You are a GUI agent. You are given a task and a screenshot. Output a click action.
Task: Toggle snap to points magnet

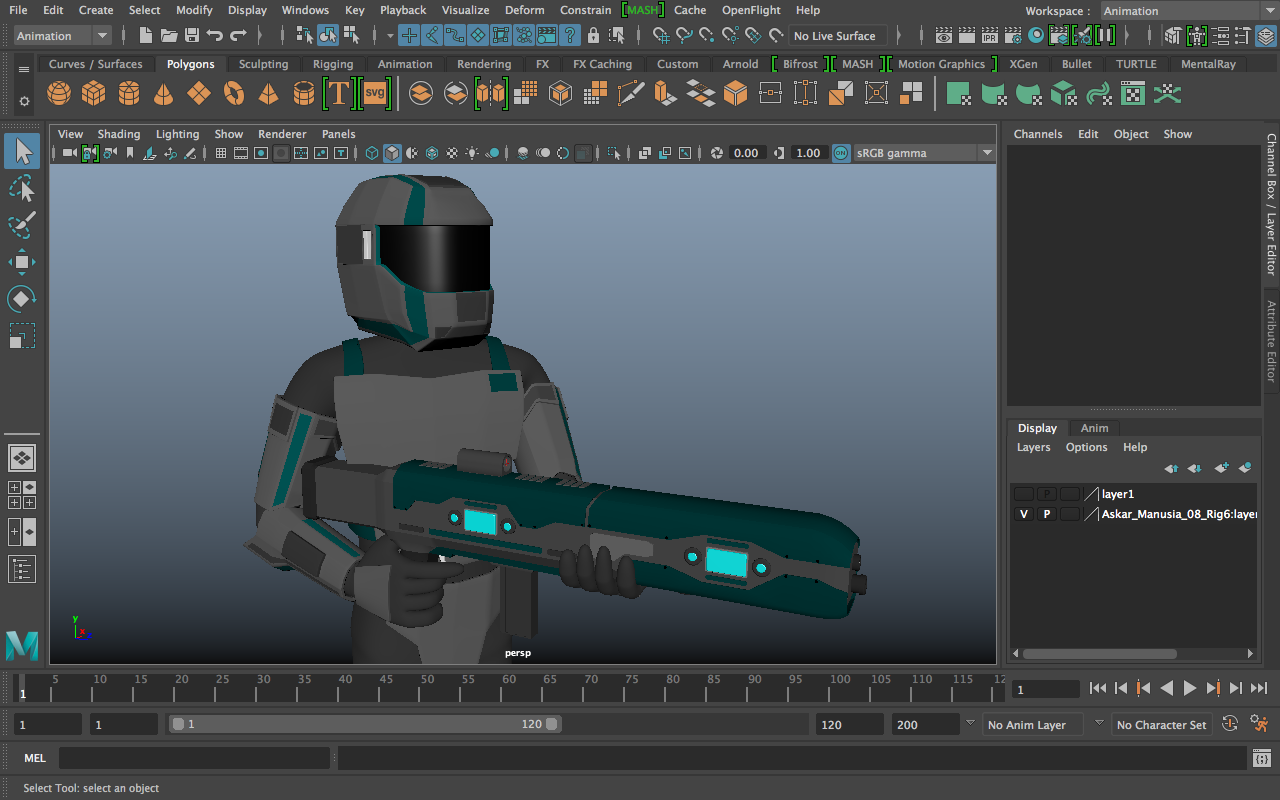click(x=707, y=36)
